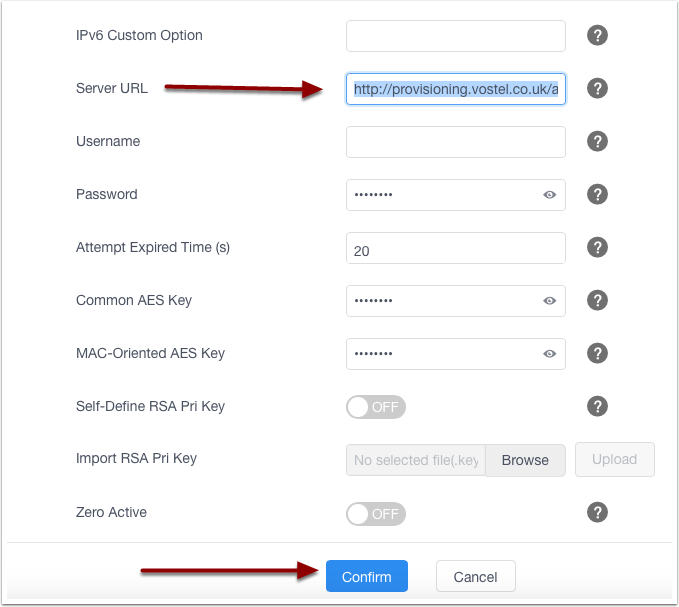Viewport: 679px width, 607px height.
Task: Open help for Zero Active setting
Action: click(x=597, y=512)
